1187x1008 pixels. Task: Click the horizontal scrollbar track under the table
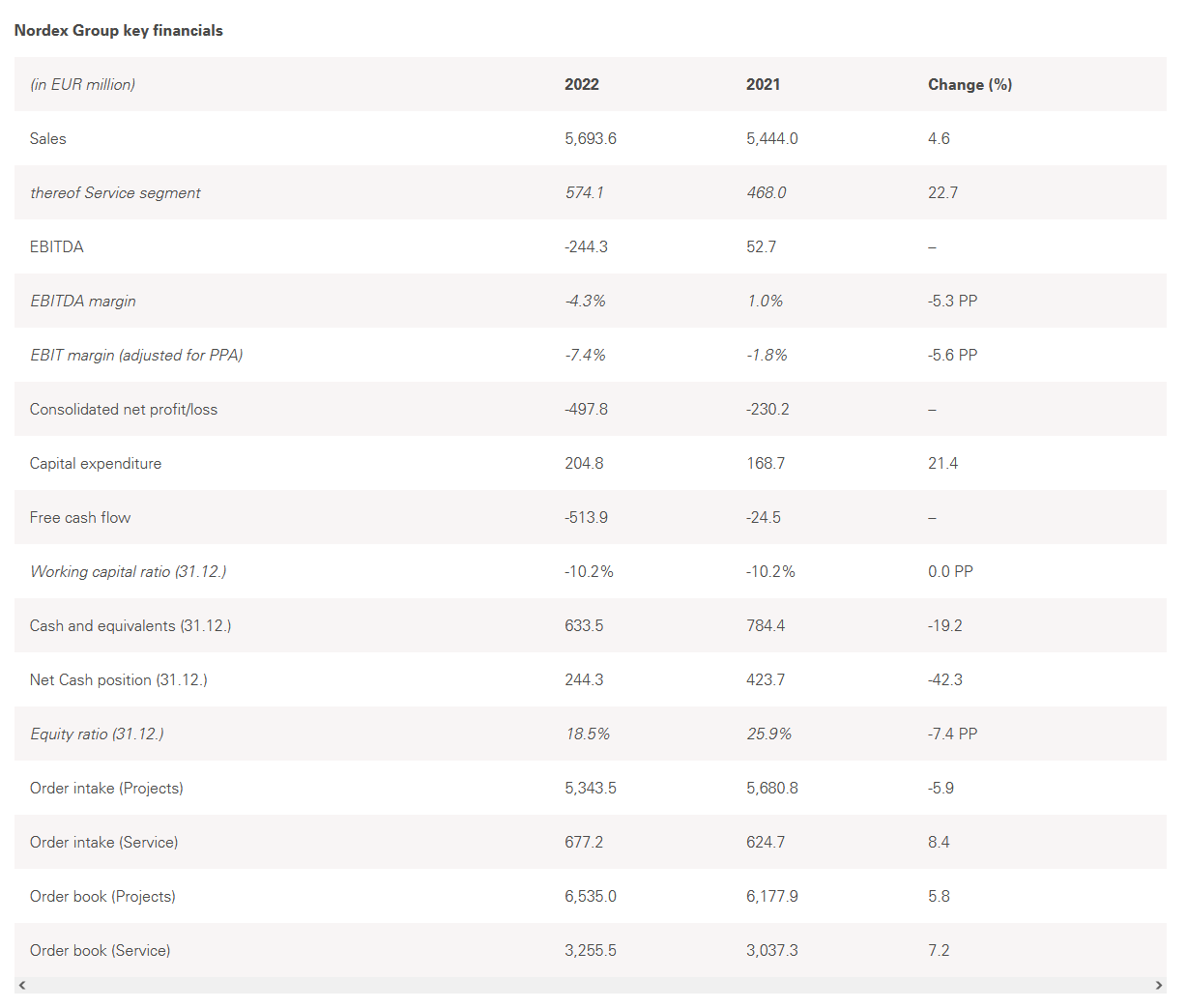590,986
